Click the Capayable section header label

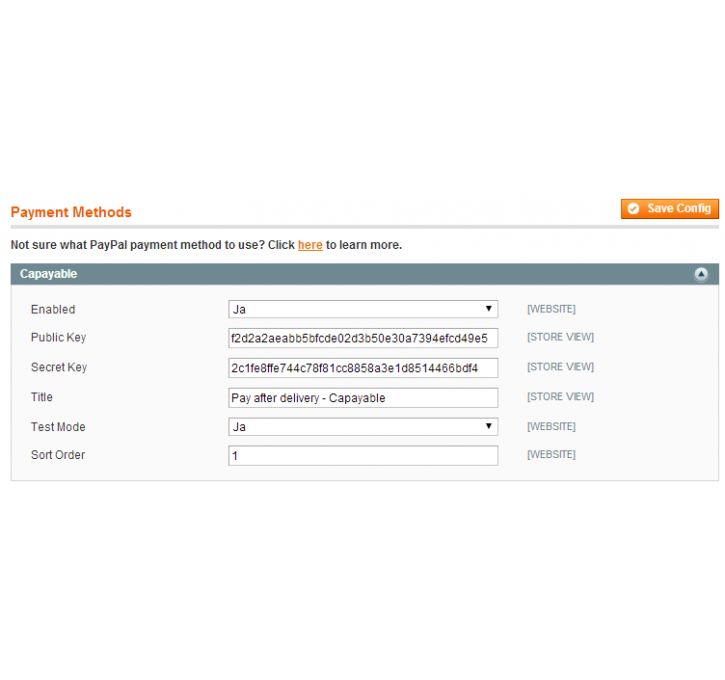49,274
